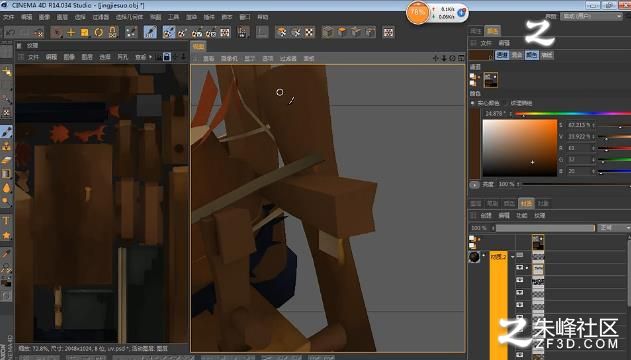Click the first cube icon in main toolbar

[328, 32]
